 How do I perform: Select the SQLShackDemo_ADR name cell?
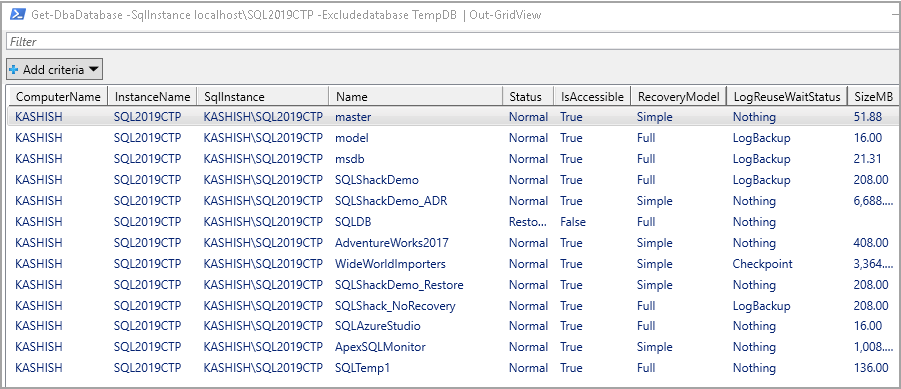coord(391,201)
